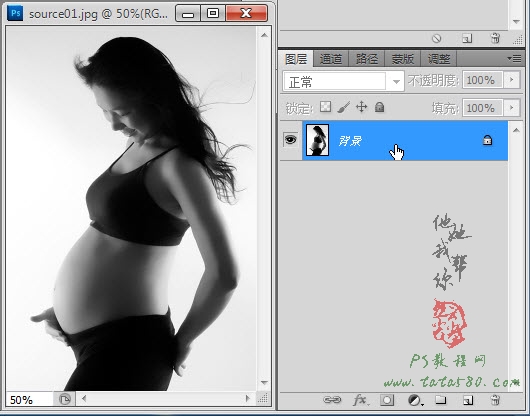Click link layers icon at panel bottom
530x416 pixels.
(332, 400)
